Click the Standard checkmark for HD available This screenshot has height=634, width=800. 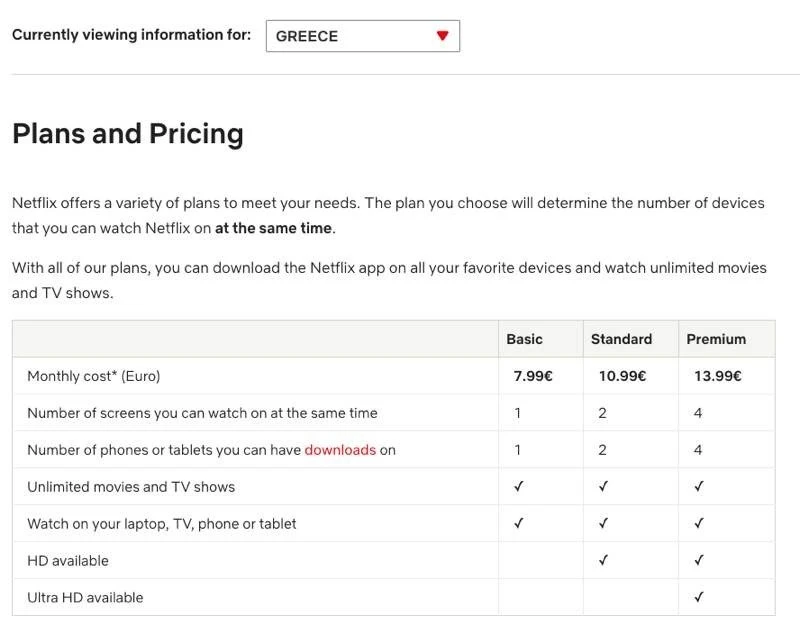603,560
